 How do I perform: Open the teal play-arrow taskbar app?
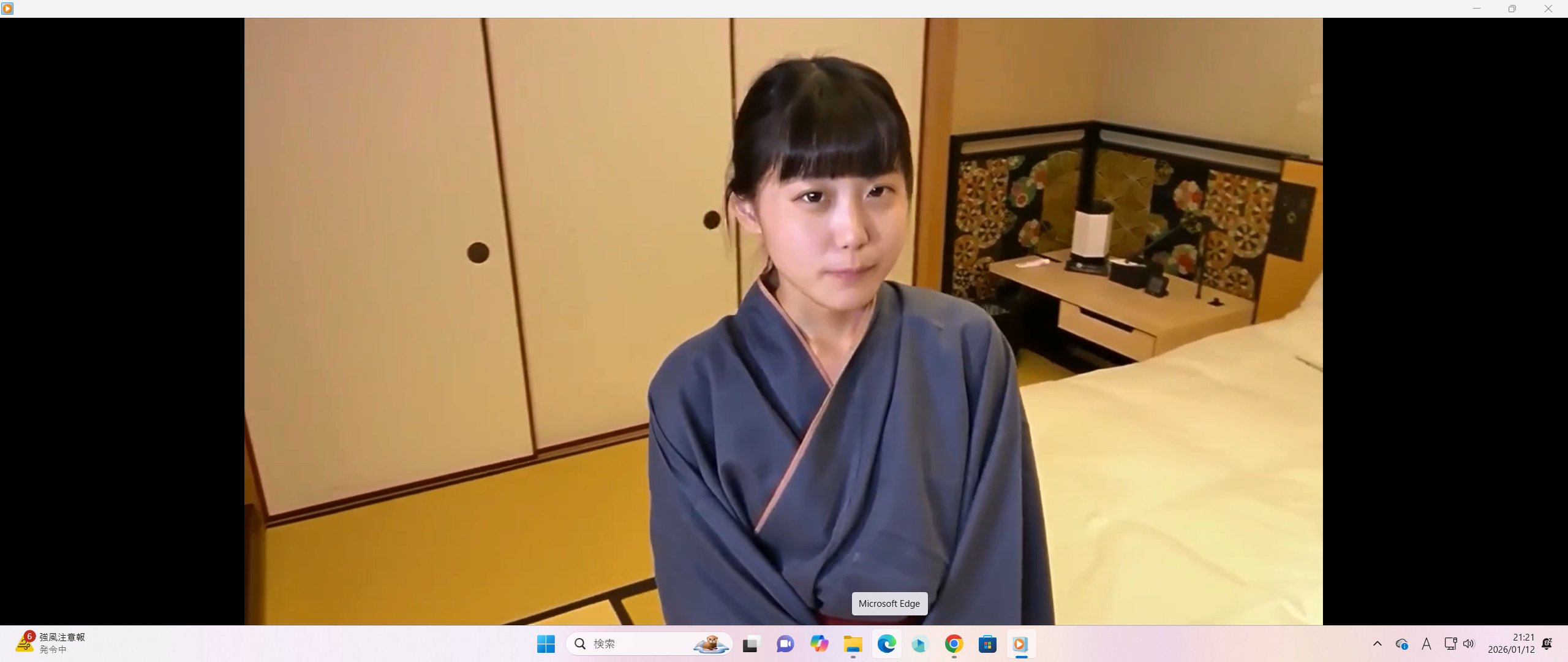tap(919, 644)
